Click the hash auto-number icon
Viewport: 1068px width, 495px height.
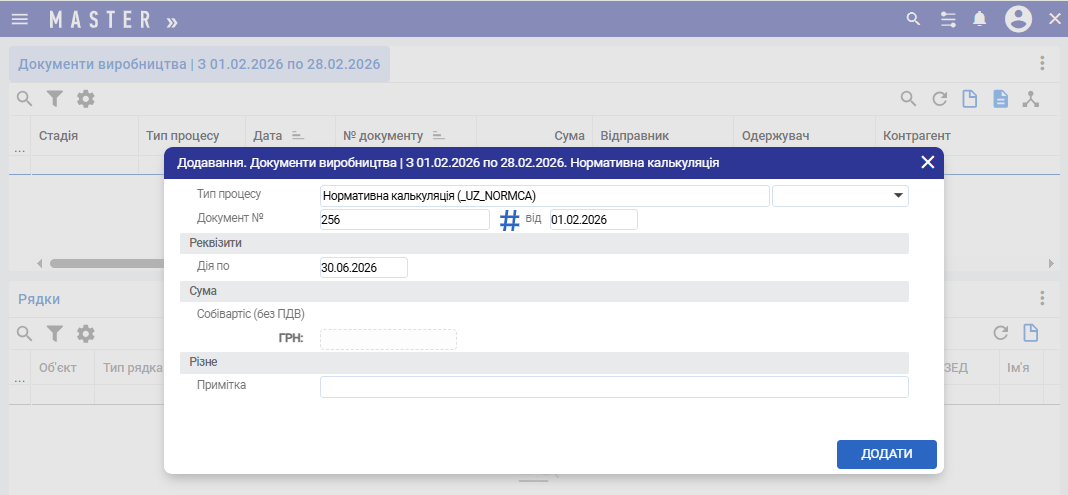coord(510,221)
